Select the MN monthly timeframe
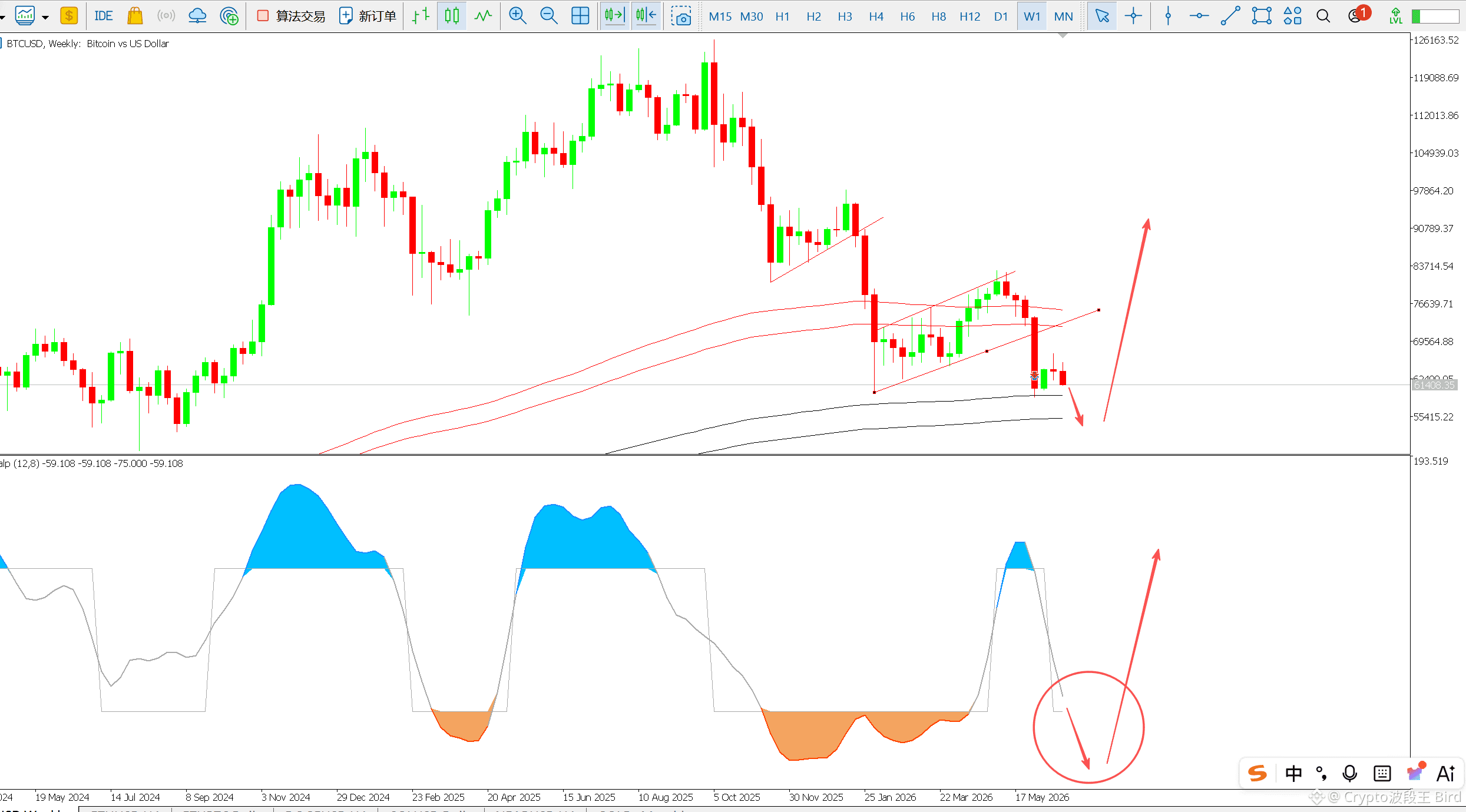 1064,16
